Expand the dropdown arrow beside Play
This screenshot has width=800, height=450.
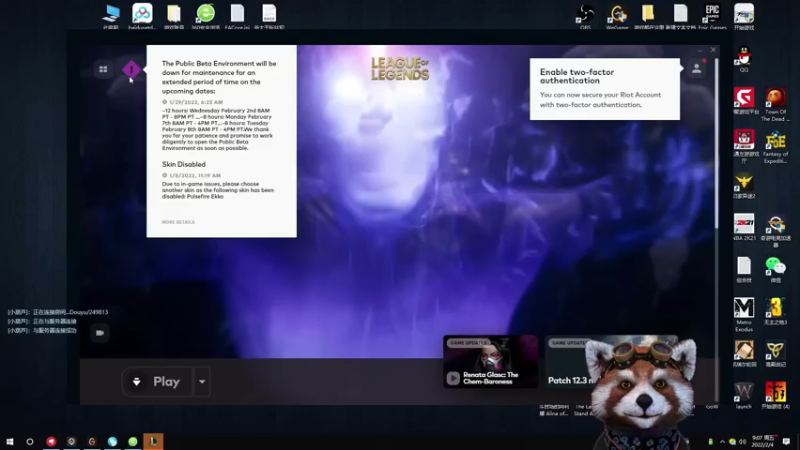coord(202,382)
